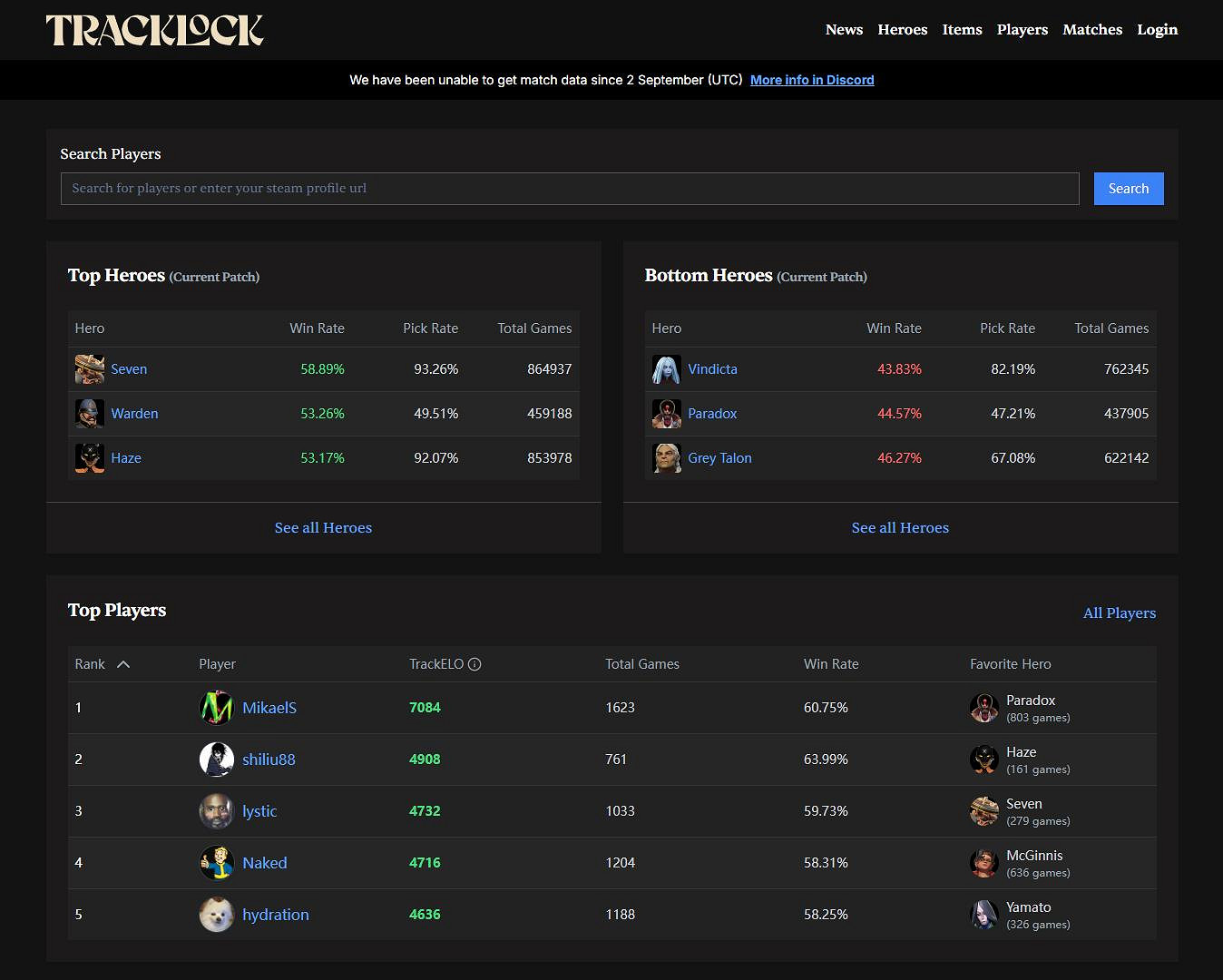Screen dimensions: 1223x980
Task: Sort players by Win Rate column
Action: [x=830, y=664]
